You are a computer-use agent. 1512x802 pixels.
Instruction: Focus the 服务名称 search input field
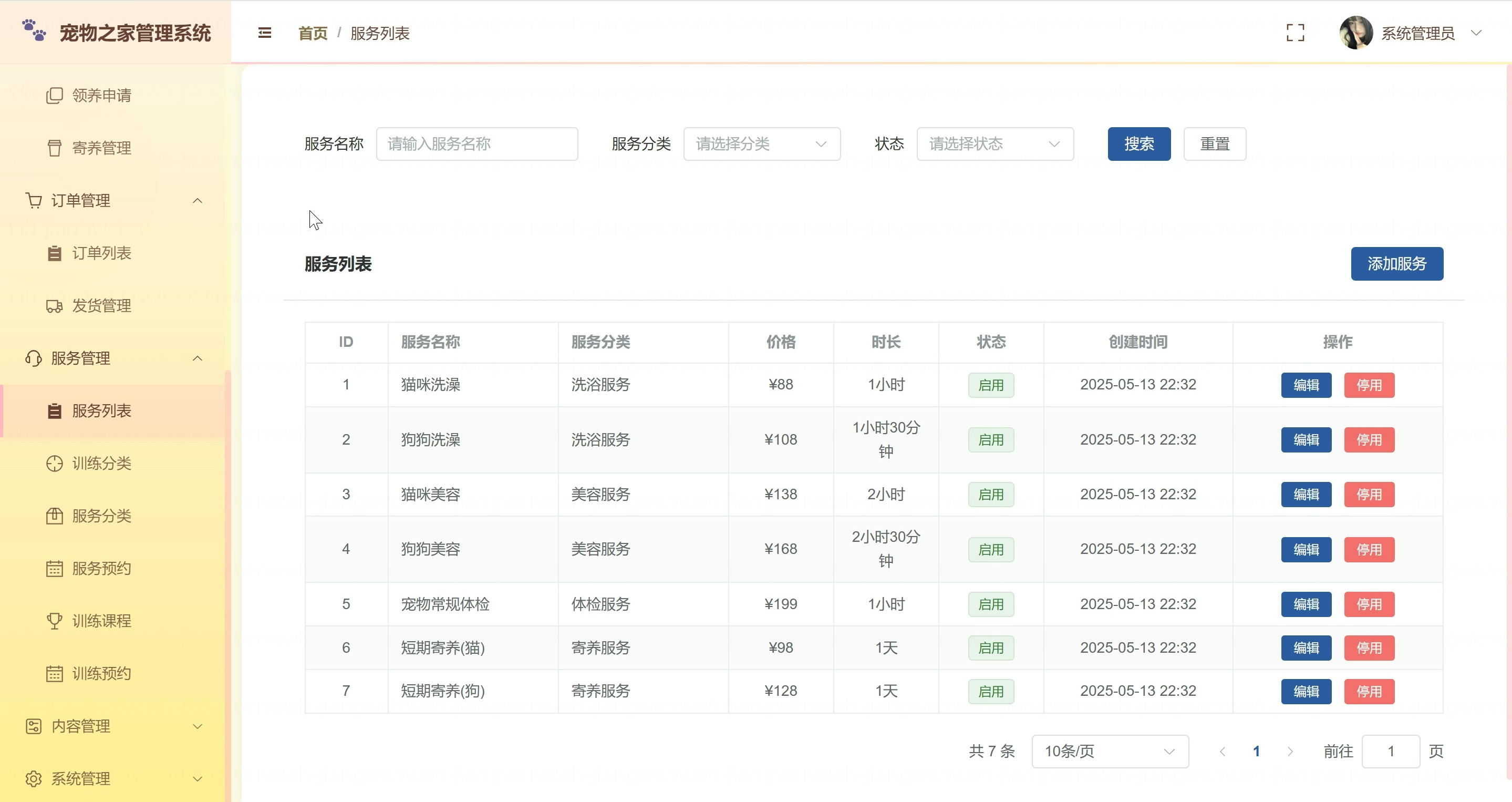point(477,144)
